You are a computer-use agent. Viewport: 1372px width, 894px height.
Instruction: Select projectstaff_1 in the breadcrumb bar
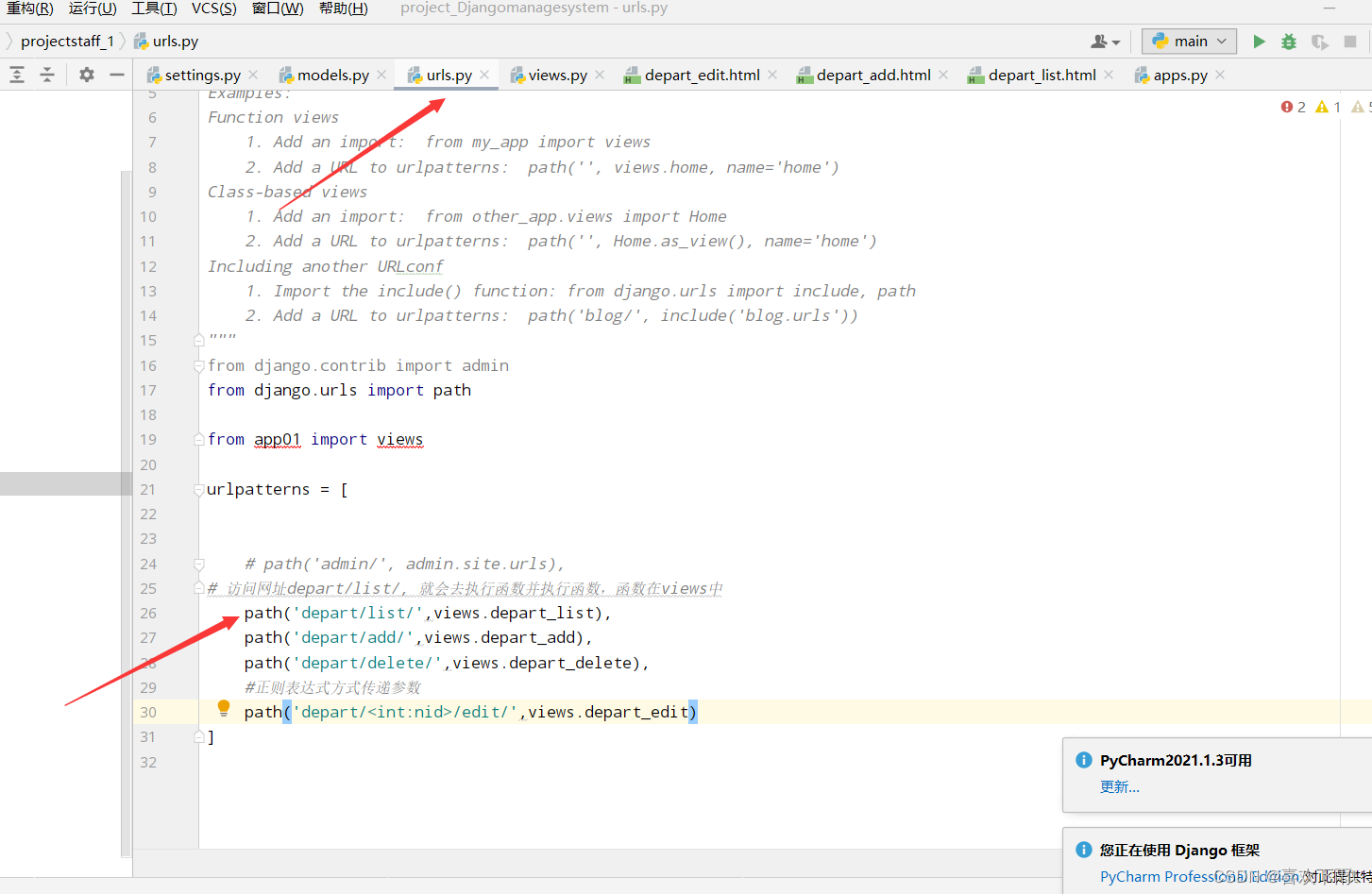67,42
